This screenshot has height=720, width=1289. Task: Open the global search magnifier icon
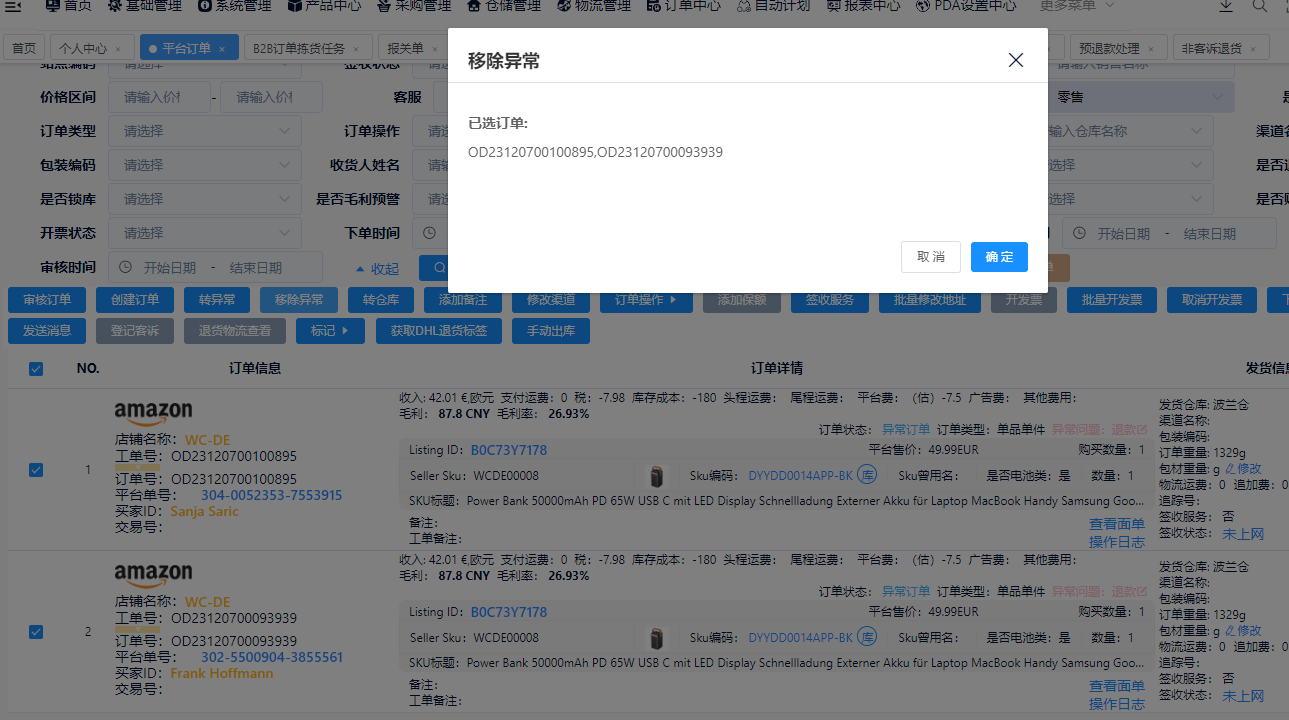click(x=1259, y=7)
